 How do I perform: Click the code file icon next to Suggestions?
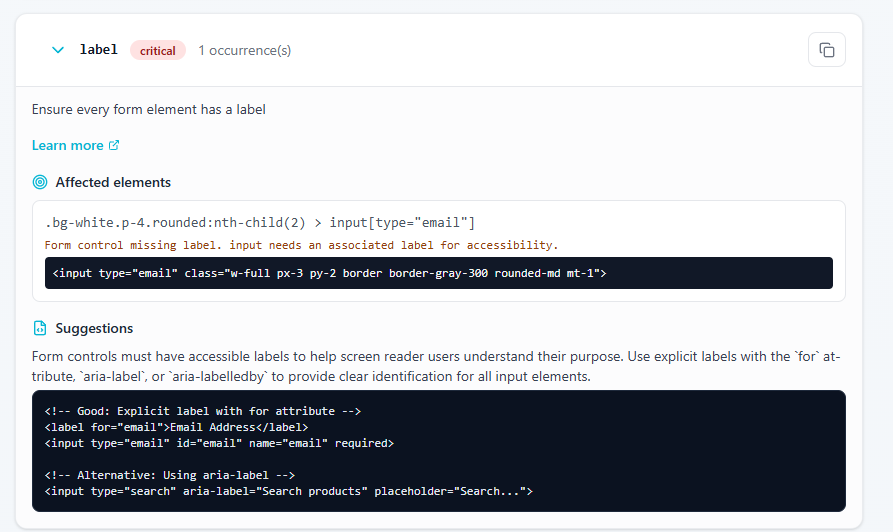[x=40, y=328]
